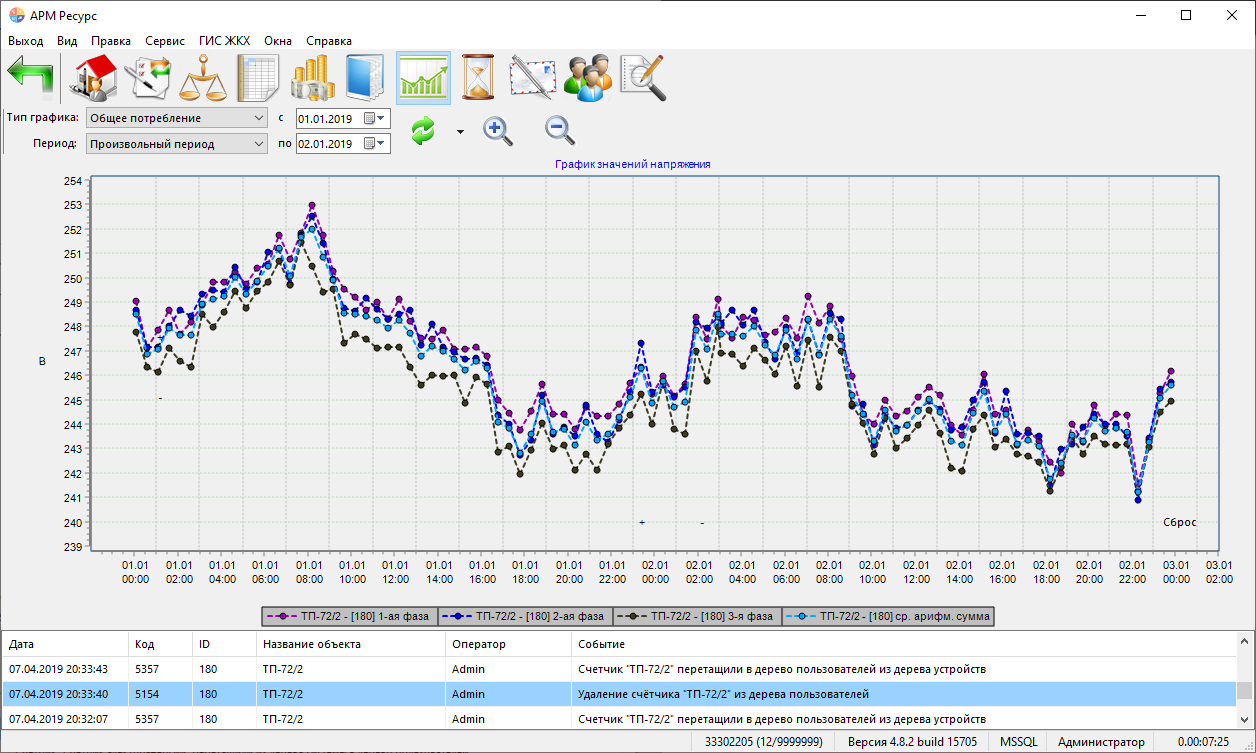Open the users group toolbar icon
Screen dimensions: 1256x753
click(x=588, y=78)
